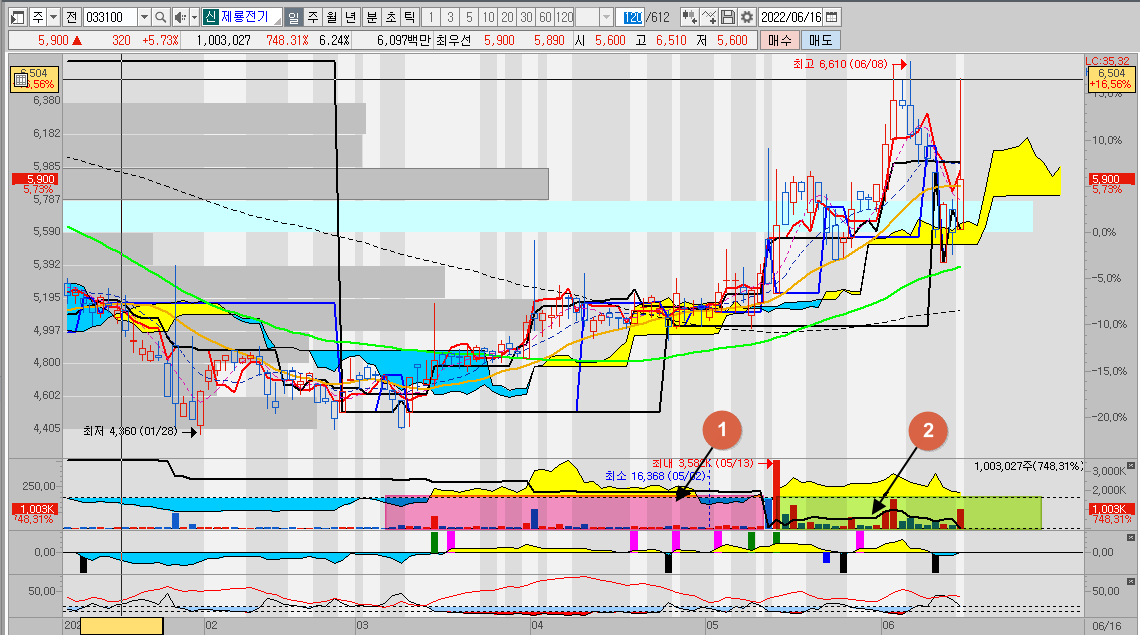Viewport: 1140px width, 635px height.
Task: Select the 일 daily chart period
Action: pyautogui.click(x=293, y=17)
